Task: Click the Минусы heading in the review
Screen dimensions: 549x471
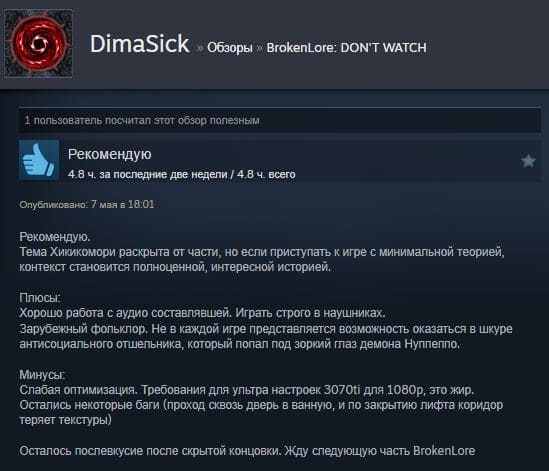Action: pyautogui.click(x=42, y=375)
